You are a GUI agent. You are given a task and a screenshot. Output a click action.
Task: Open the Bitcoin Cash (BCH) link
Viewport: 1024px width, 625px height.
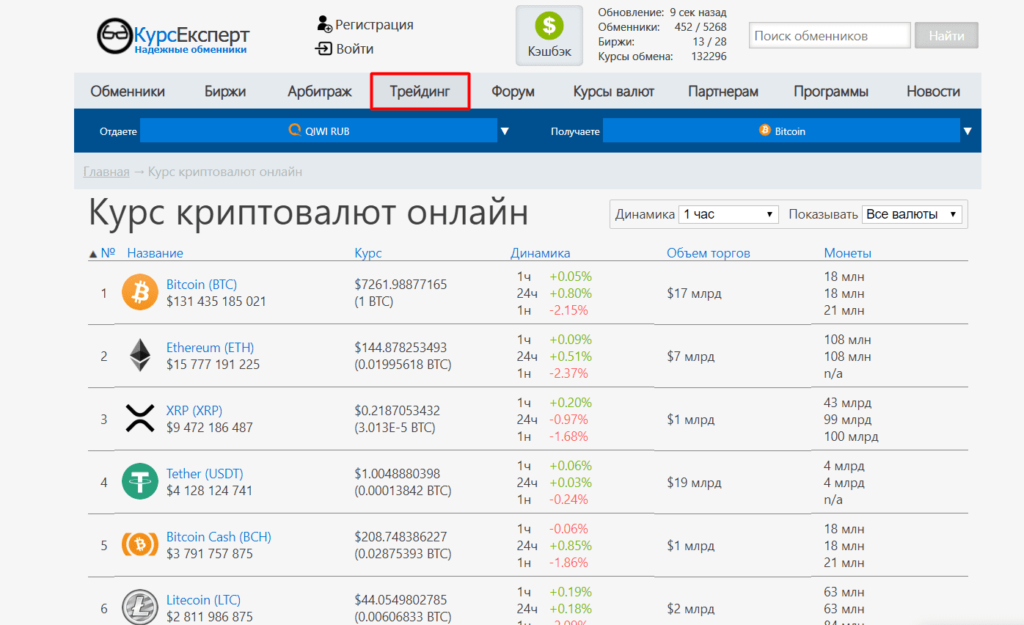click(x=218, y=537)
